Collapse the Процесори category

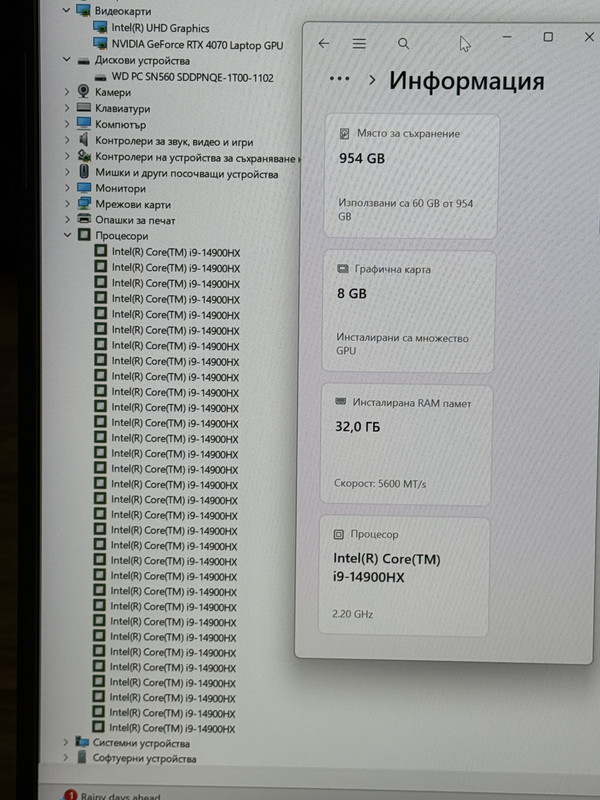[67, 235]
